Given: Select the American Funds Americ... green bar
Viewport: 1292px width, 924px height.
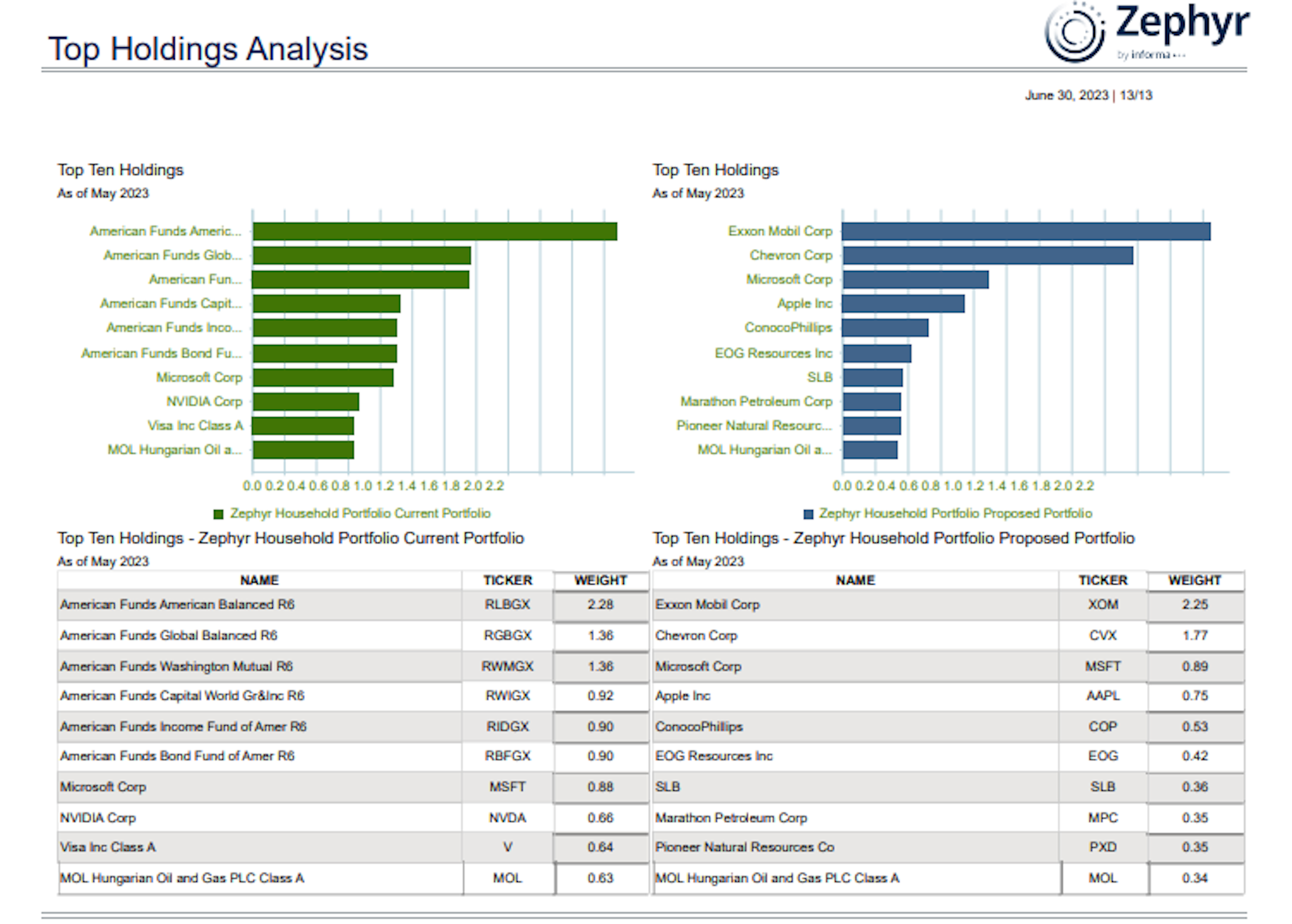Looking at the screenshot, I should click(435, 231).
